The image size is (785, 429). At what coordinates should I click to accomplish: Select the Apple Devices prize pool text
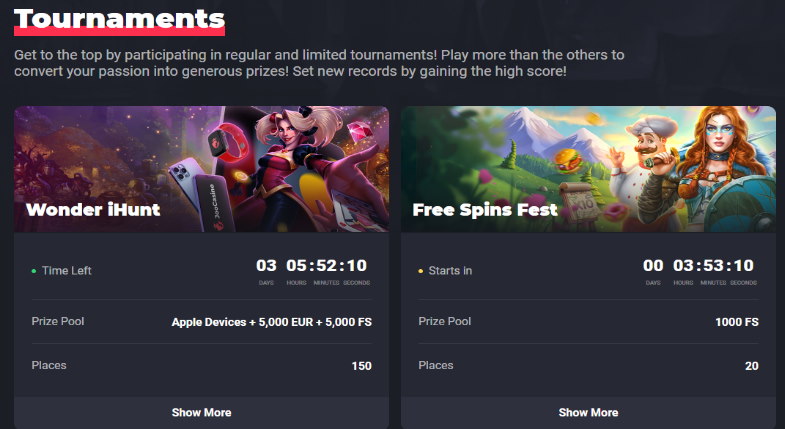click(272, 322)
